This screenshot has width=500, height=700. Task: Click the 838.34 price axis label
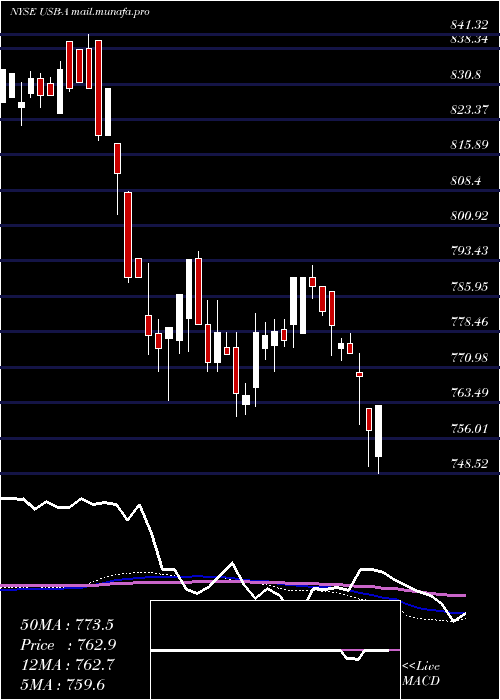(469, 39)
